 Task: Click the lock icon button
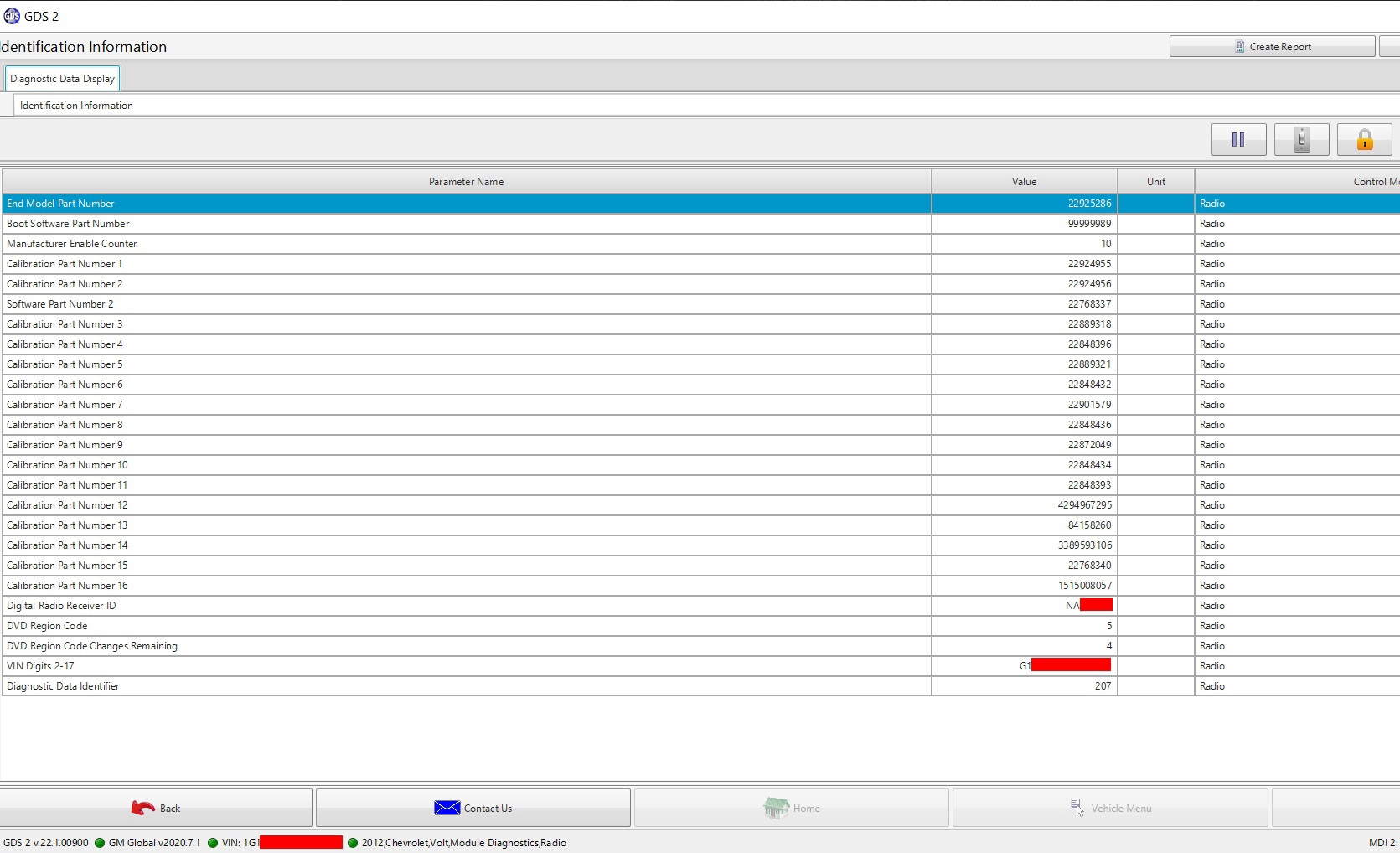click(x=1364, y=139)
